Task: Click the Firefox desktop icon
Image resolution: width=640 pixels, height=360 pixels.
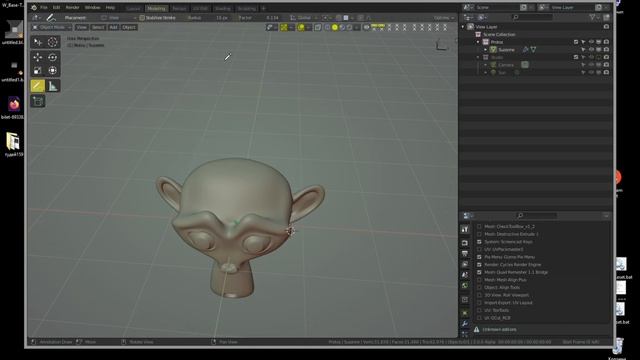Action: click(x=14, y=104)
